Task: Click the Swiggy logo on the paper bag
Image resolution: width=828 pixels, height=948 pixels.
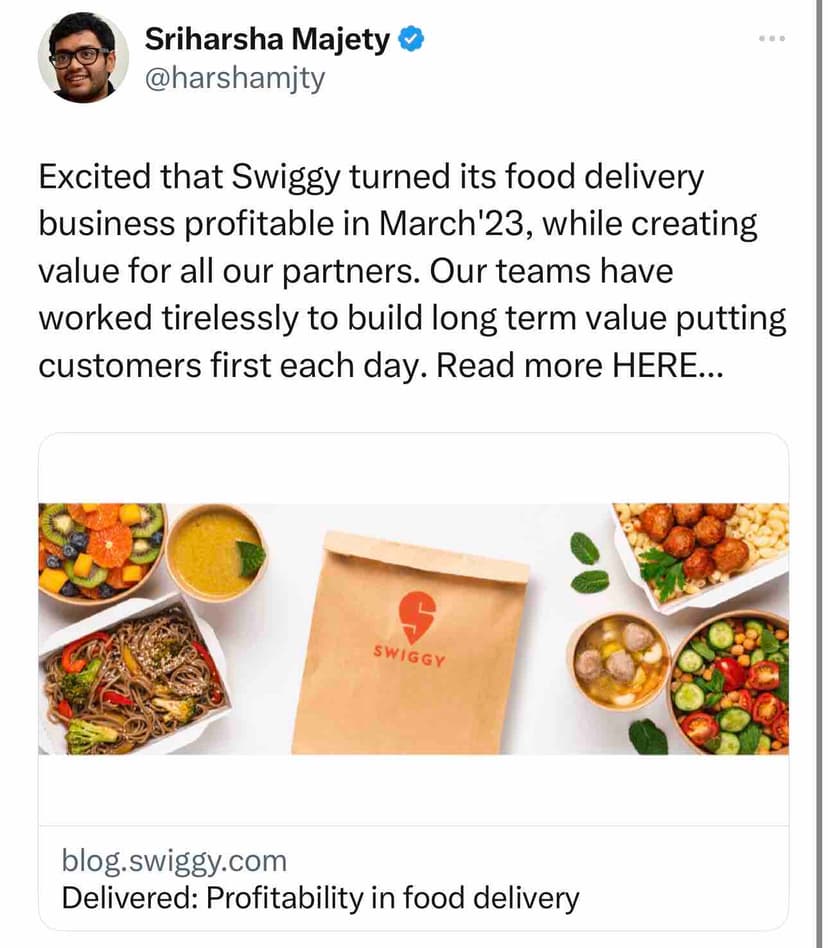Action: (x=410, y=615)
